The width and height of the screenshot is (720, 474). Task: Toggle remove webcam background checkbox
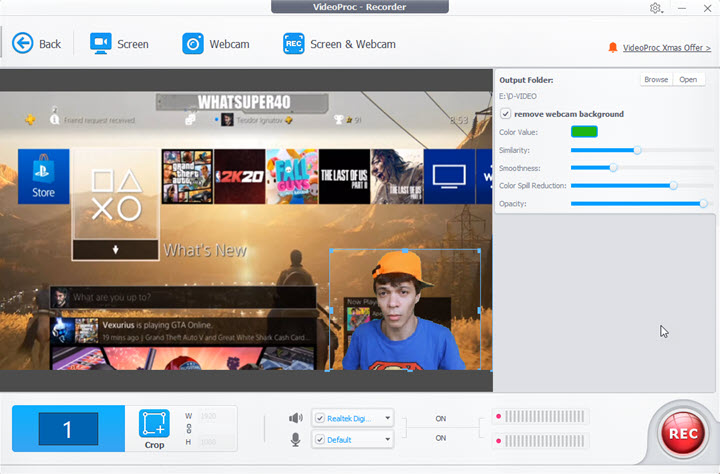[506, 114]
